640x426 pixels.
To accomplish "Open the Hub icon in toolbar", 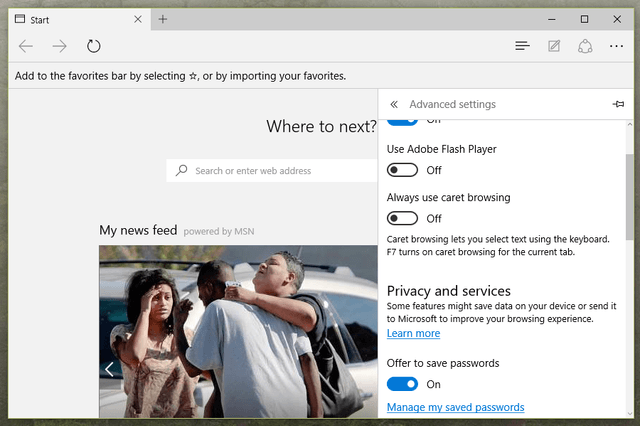I will [x=522, y=46].
